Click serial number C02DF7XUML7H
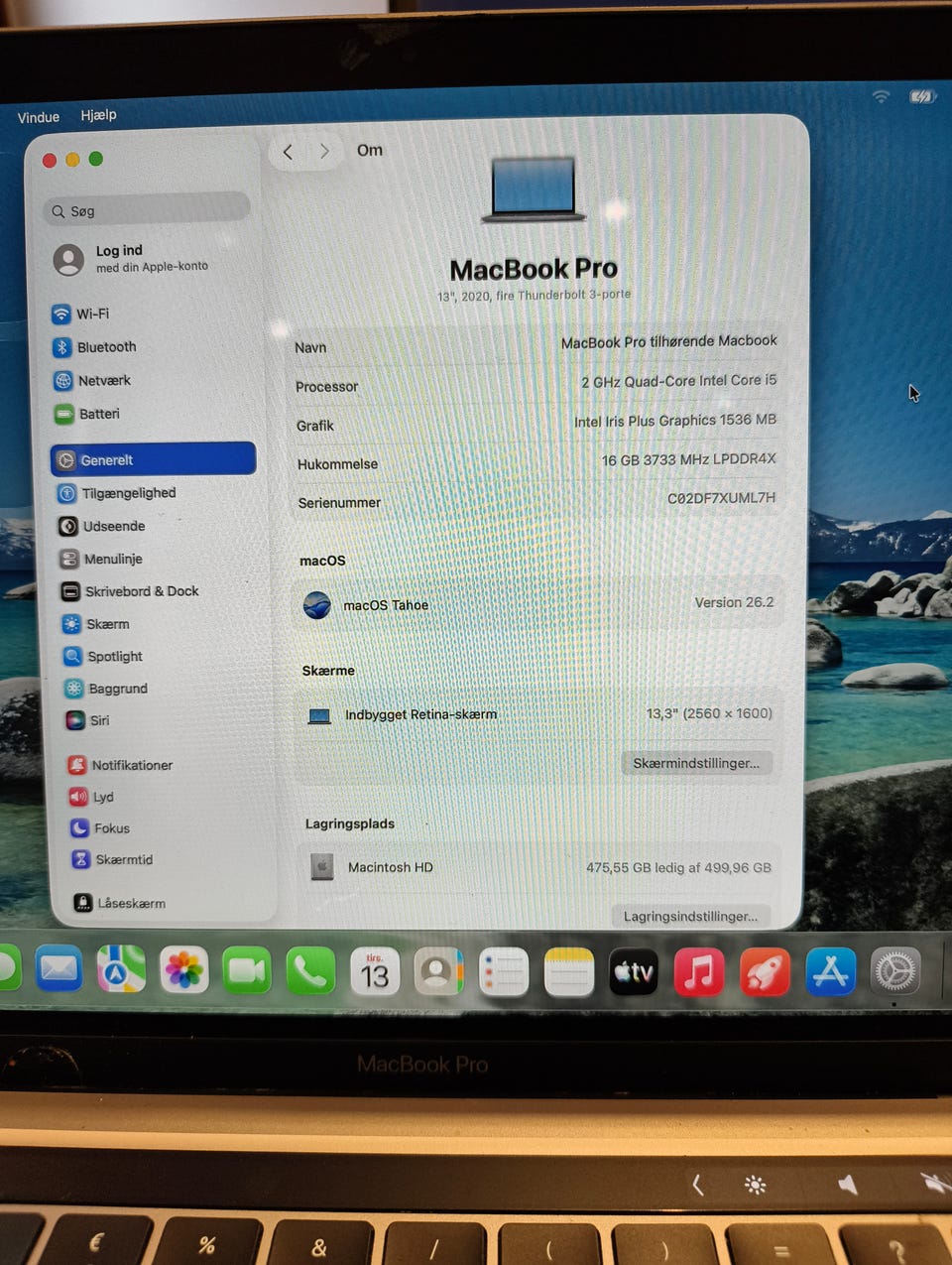This screenshot has width=952, height=1265. coord(721,498)
